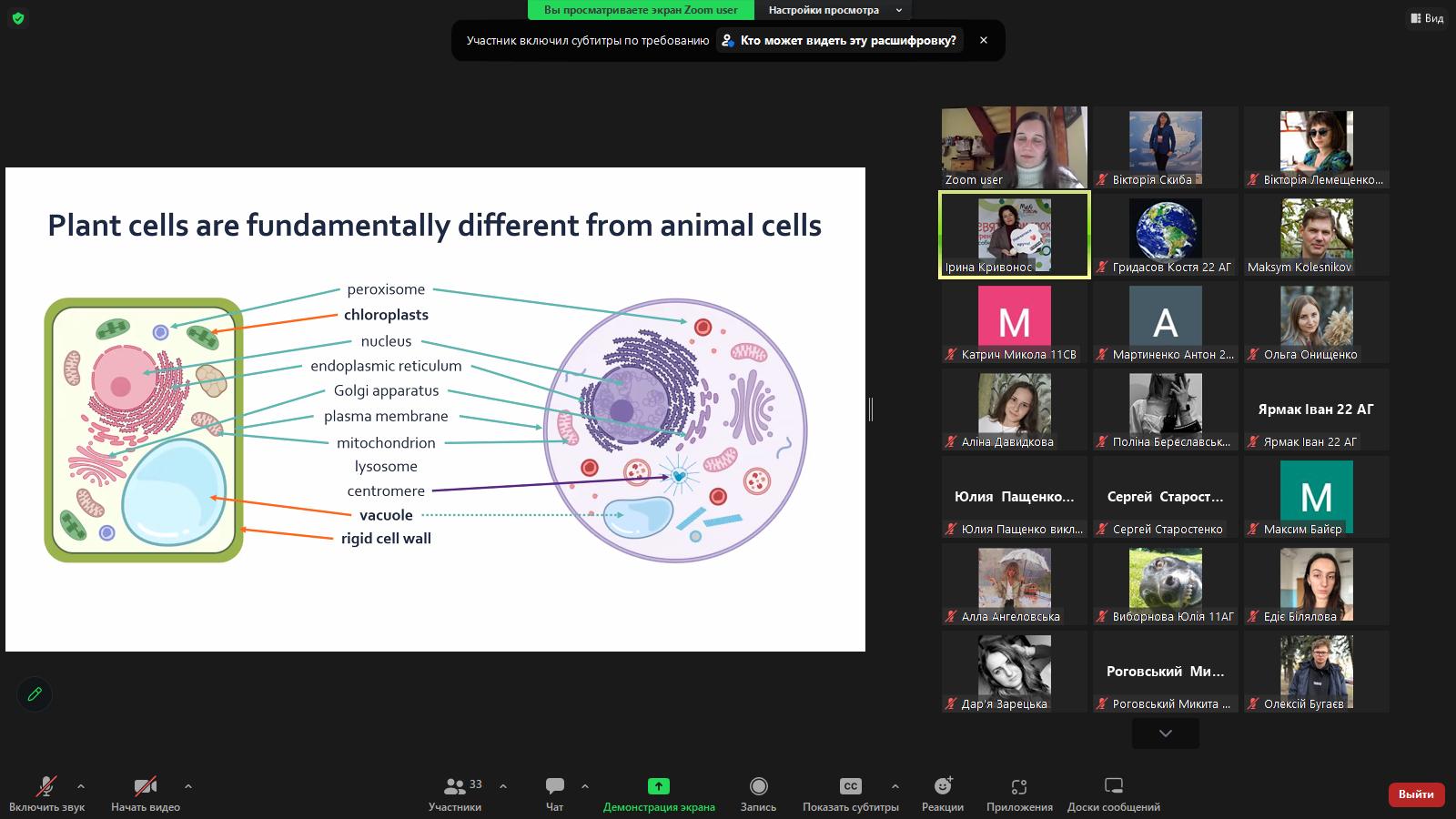Show more participants with down chevron
The width and height of the screenshot is (1456, 819).
(1165, 733)
